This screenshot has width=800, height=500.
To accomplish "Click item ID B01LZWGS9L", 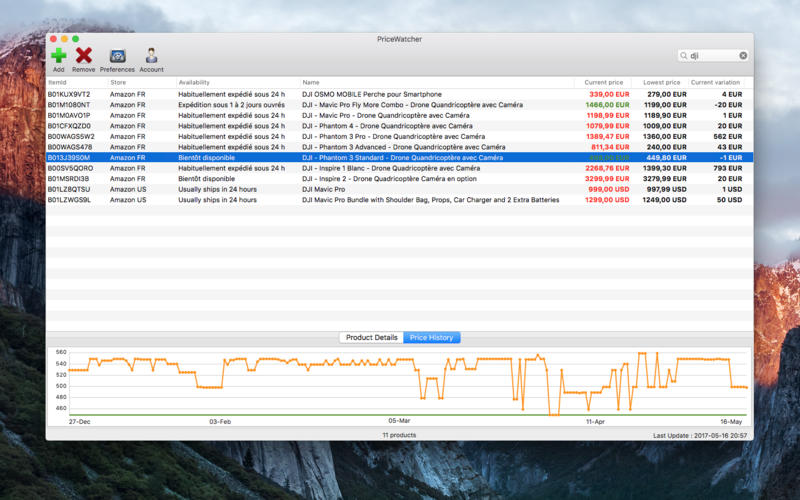I will tap(69, 200).
